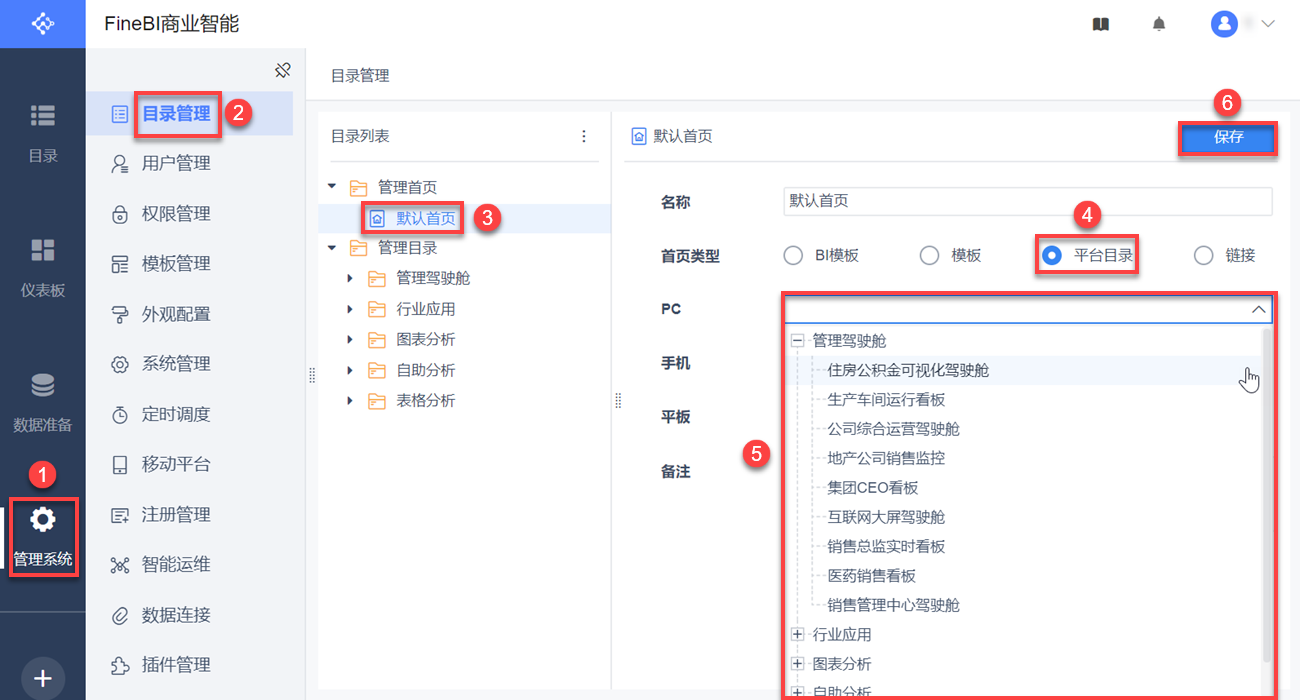Viewport: 1300px width, 700px height.
Task: Click the 权限管理 lock icon
Action: click(120, 213)
